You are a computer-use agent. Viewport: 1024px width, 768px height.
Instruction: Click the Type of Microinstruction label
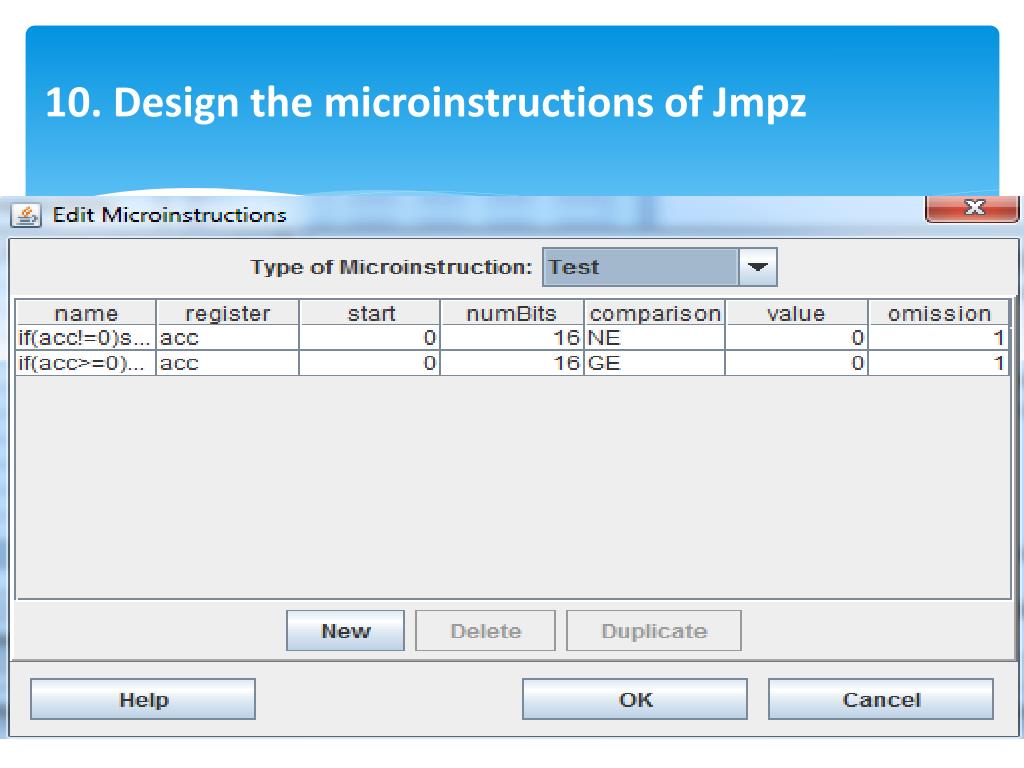coord(391,267)
